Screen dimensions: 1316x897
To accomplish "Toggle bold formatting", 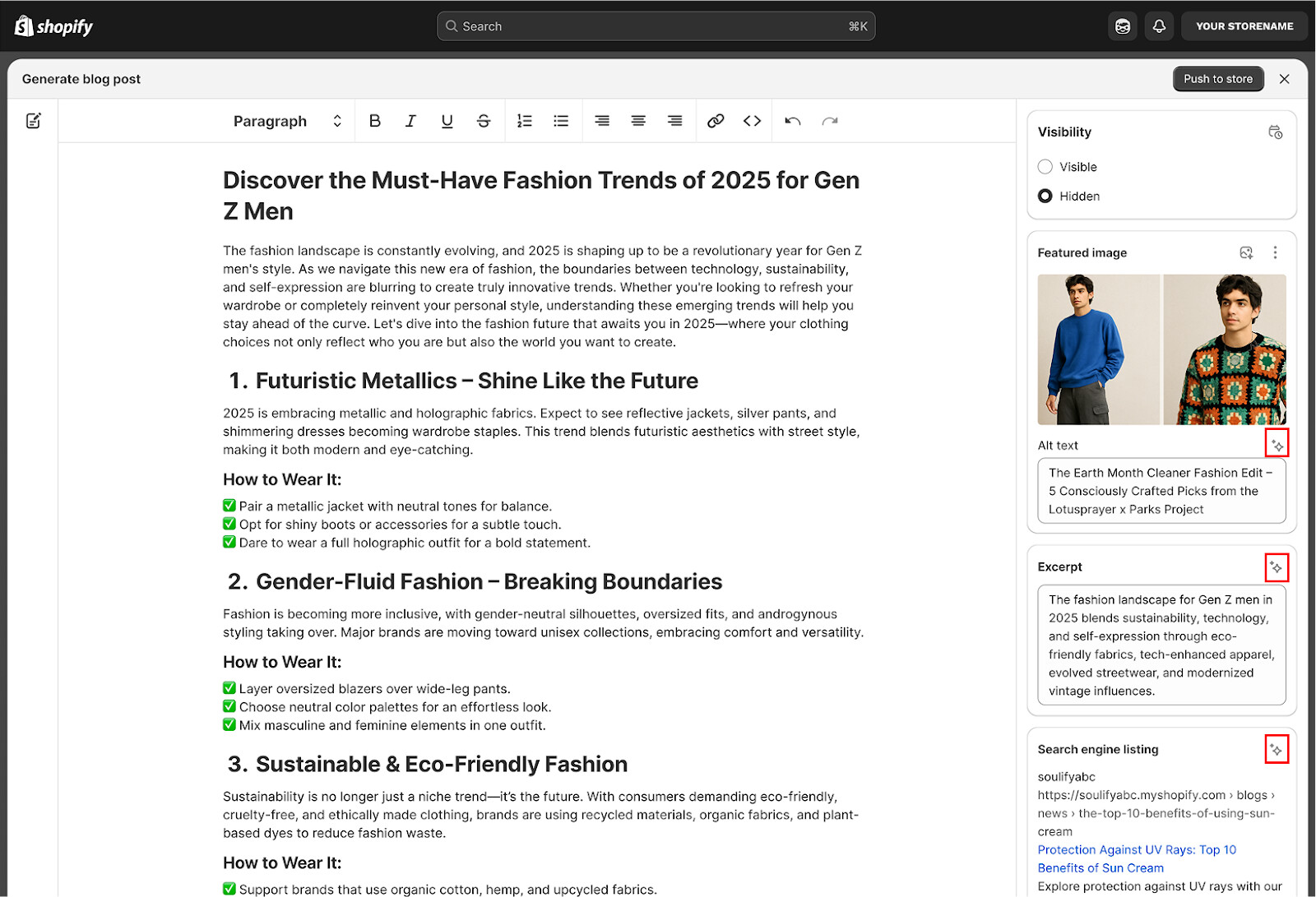I will 375,121.
